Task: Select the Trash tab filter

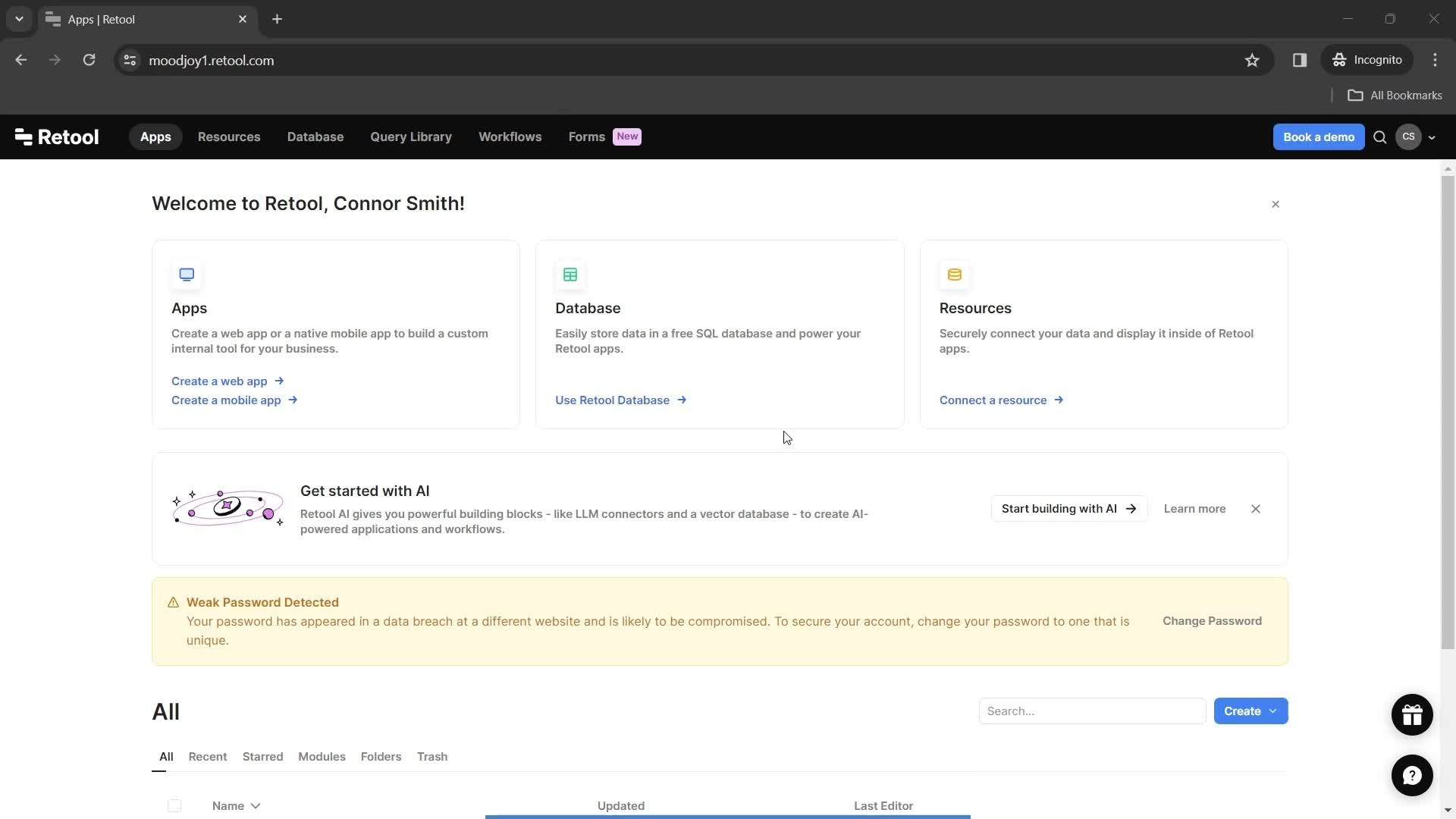Action: point(432,756)
